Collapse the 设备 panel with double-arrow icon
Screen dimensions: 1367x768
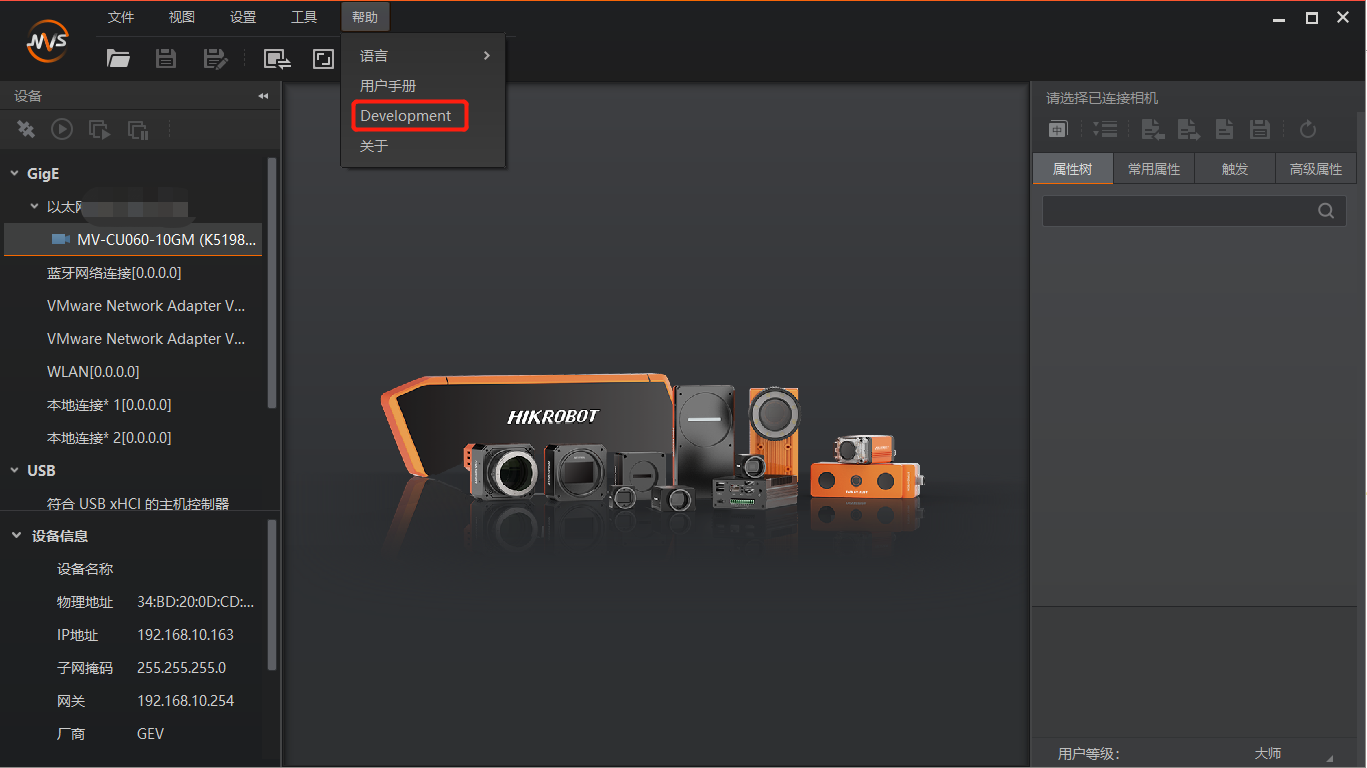[263, 96]
